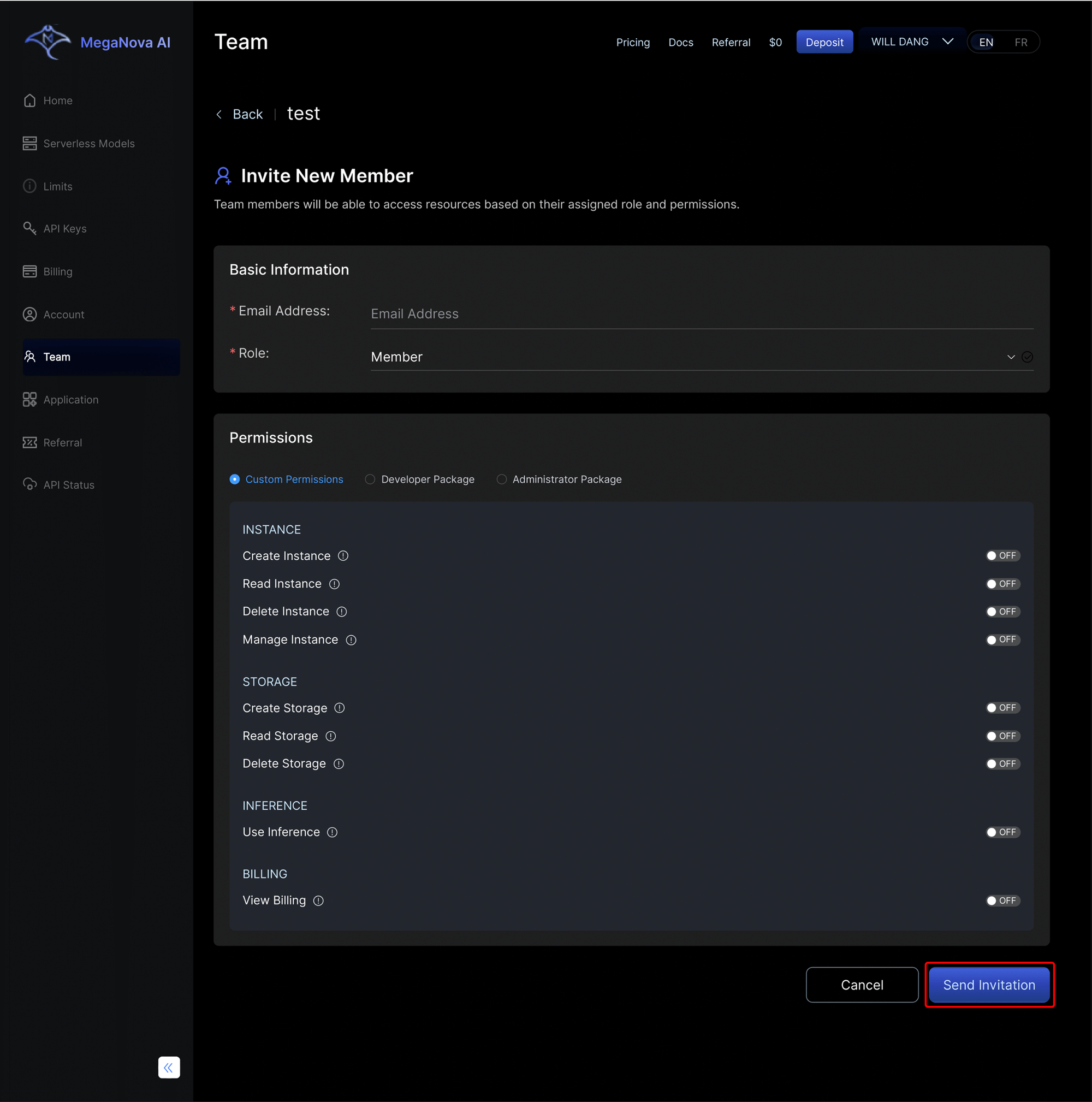1092x1102 pixels.
Task: Enable the Create Instance permission toggle
Action: (x=1002, y=555)
